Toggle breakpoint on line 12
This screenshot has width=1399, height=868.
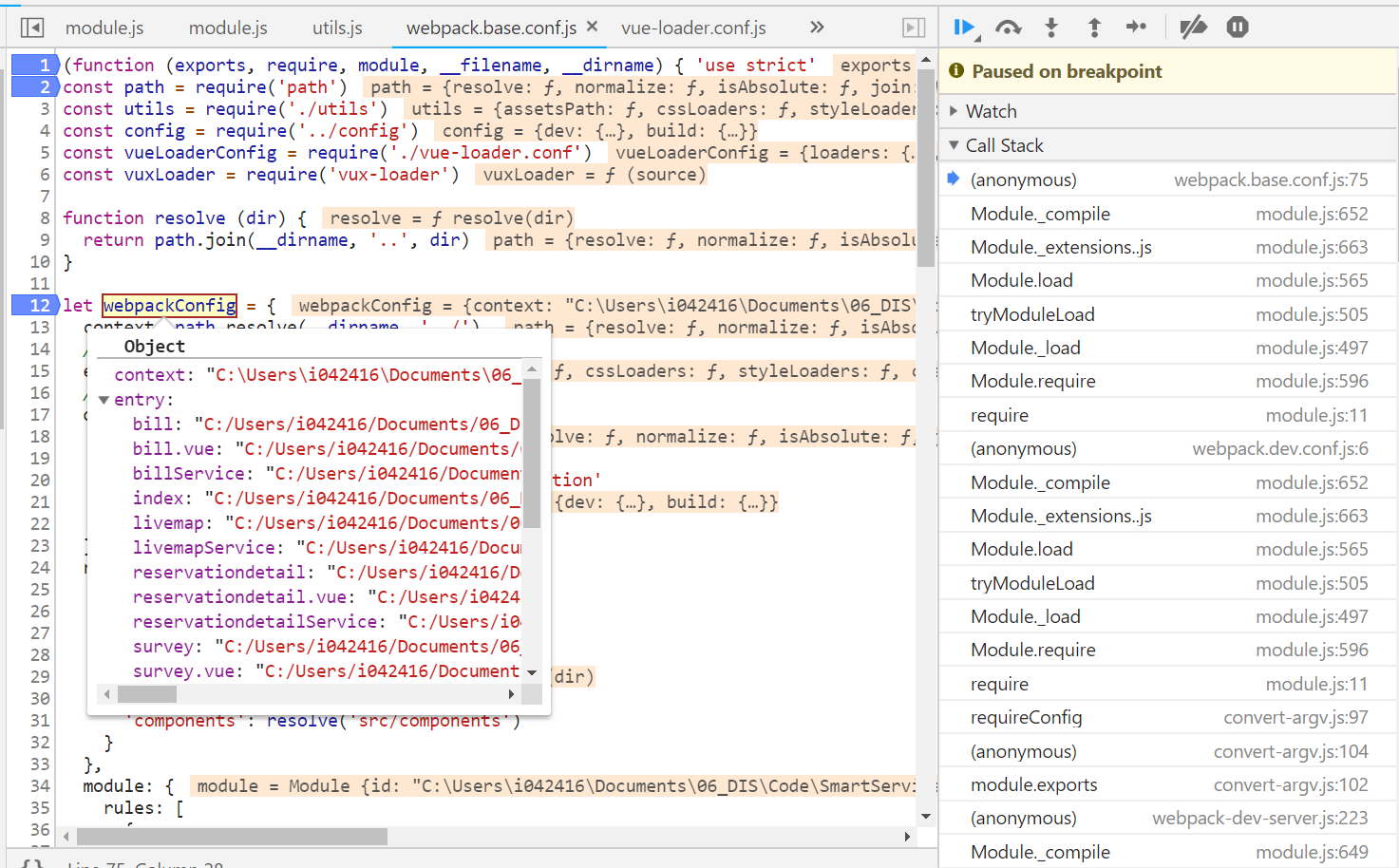(x=34, y=305)
